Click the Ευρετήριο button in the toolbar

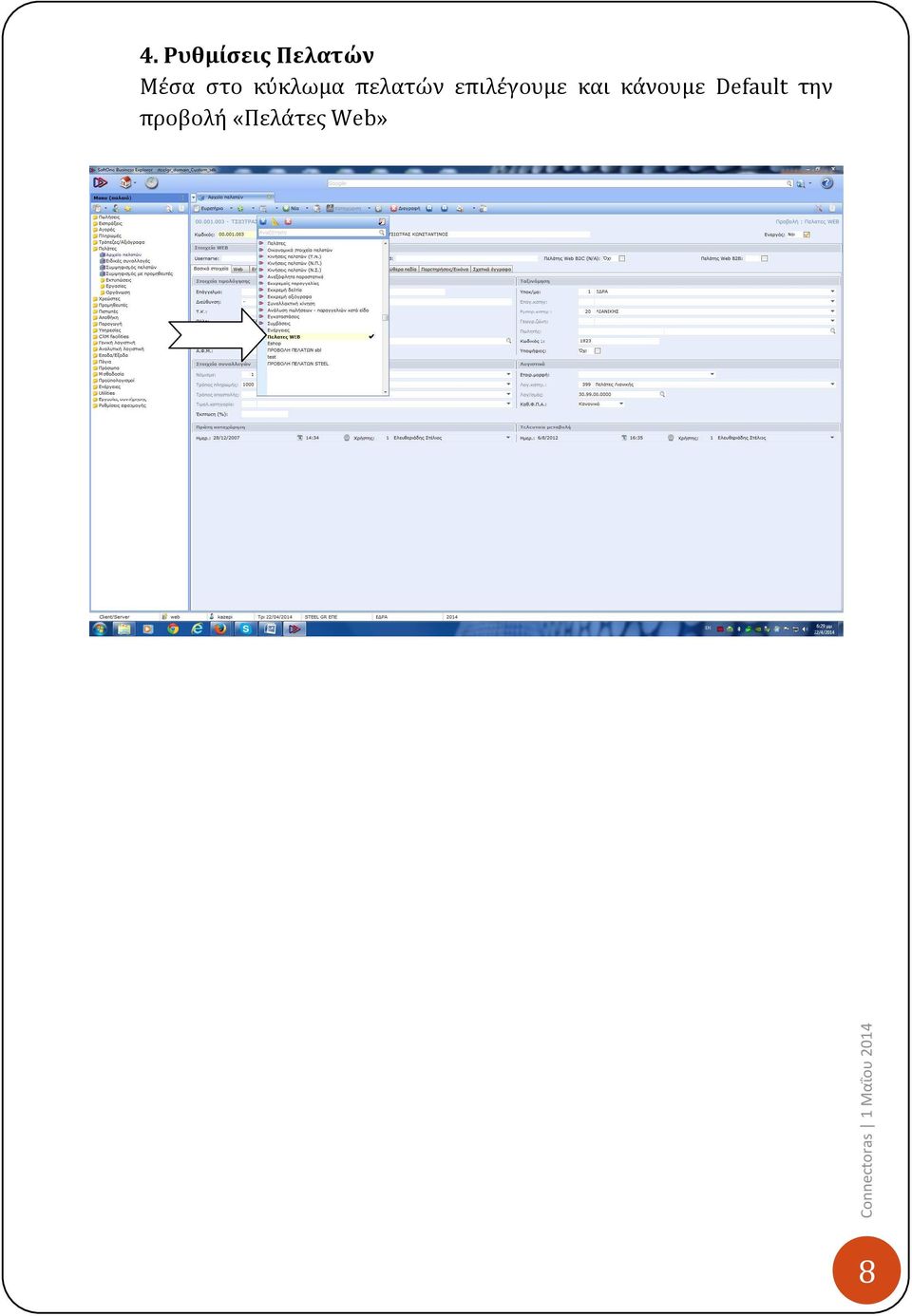click(209, 208)
